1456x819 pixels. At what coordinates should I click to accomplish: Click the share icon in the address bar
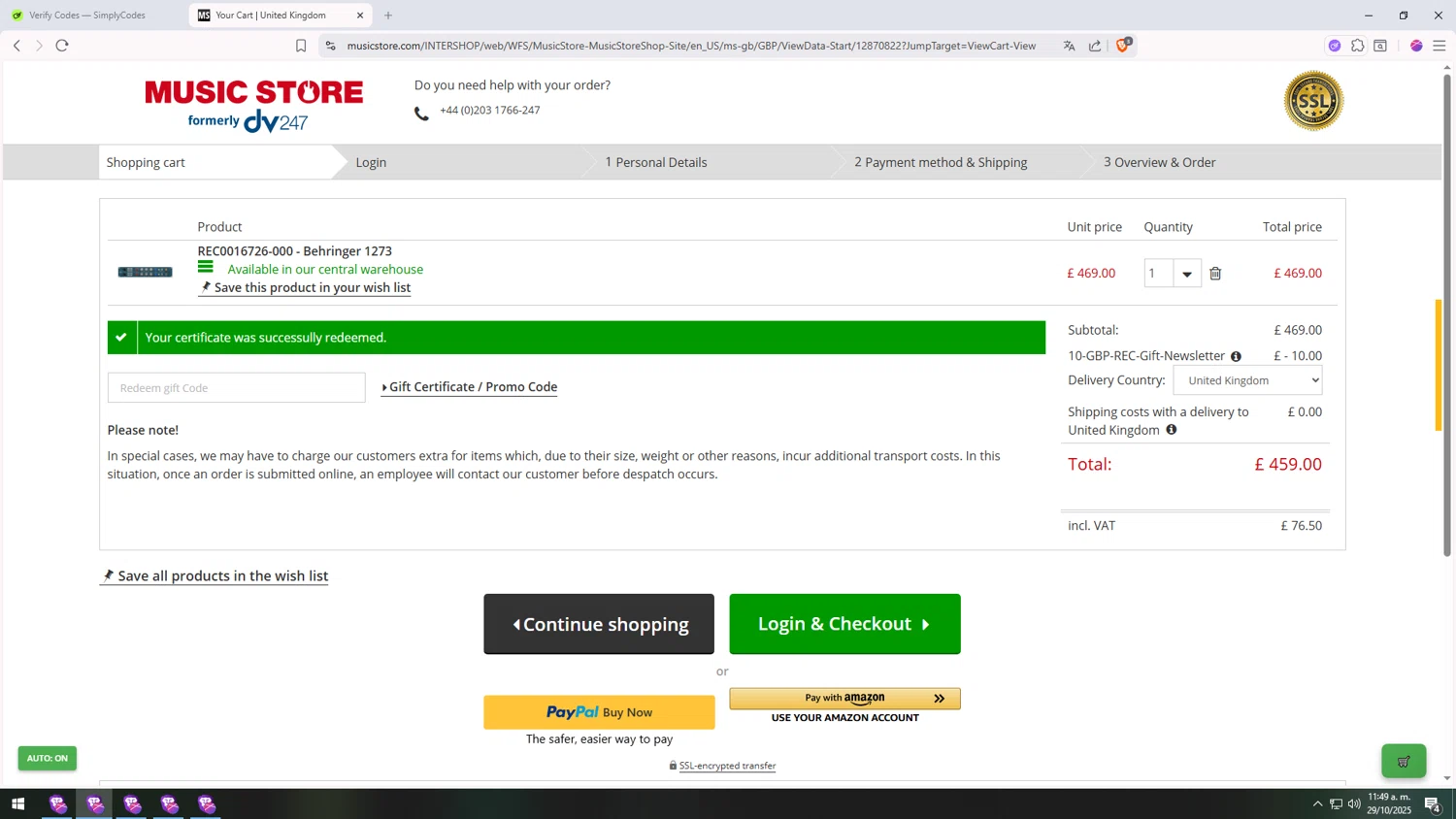pos(1095,46)
